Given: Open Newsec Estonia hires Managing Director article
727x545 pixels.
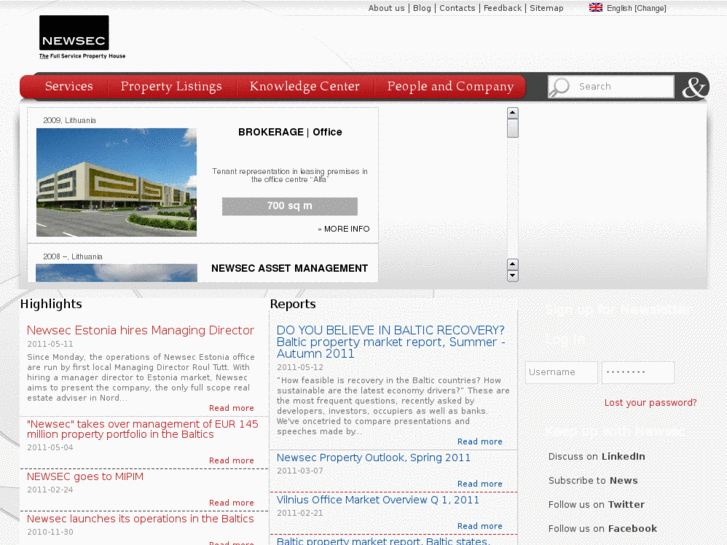Looking at the screenshot, I should pos(140,330).
